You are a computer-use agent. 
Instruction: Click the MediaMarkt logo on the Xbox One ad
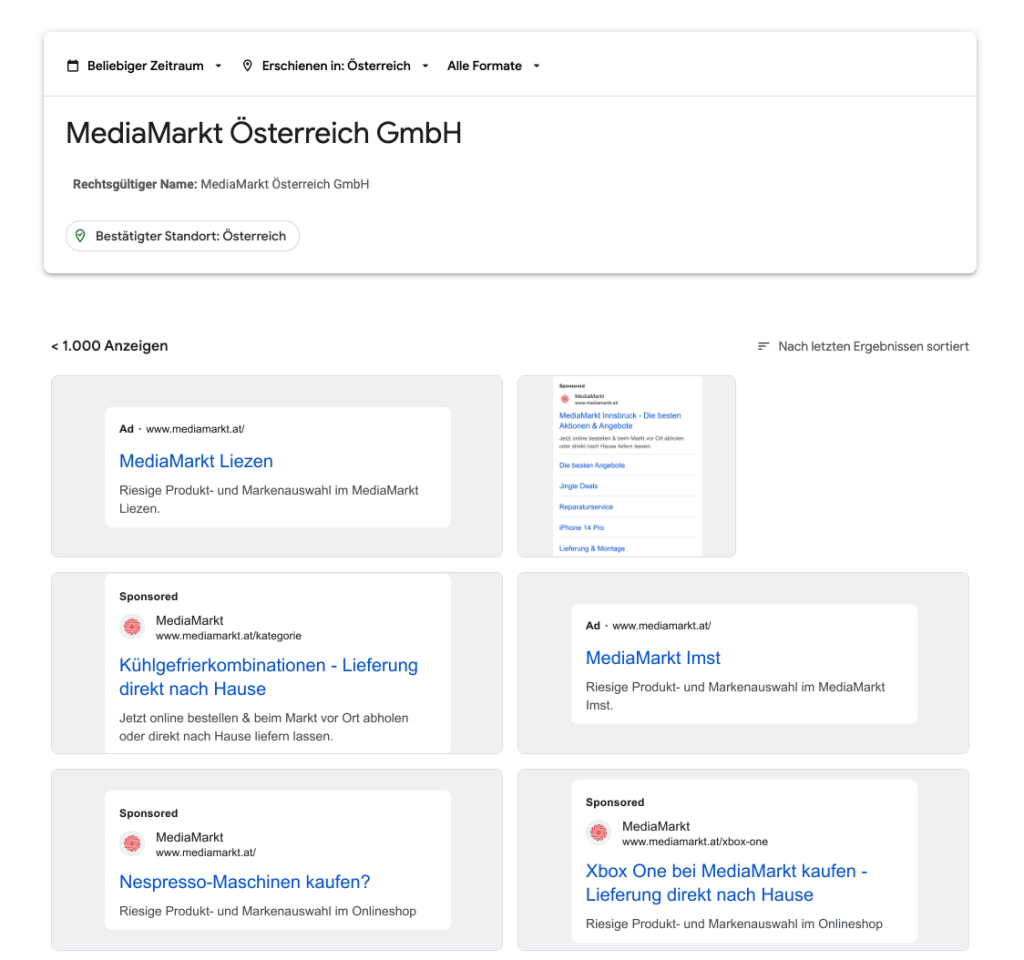pyautogui.click(x=598, y=833)
